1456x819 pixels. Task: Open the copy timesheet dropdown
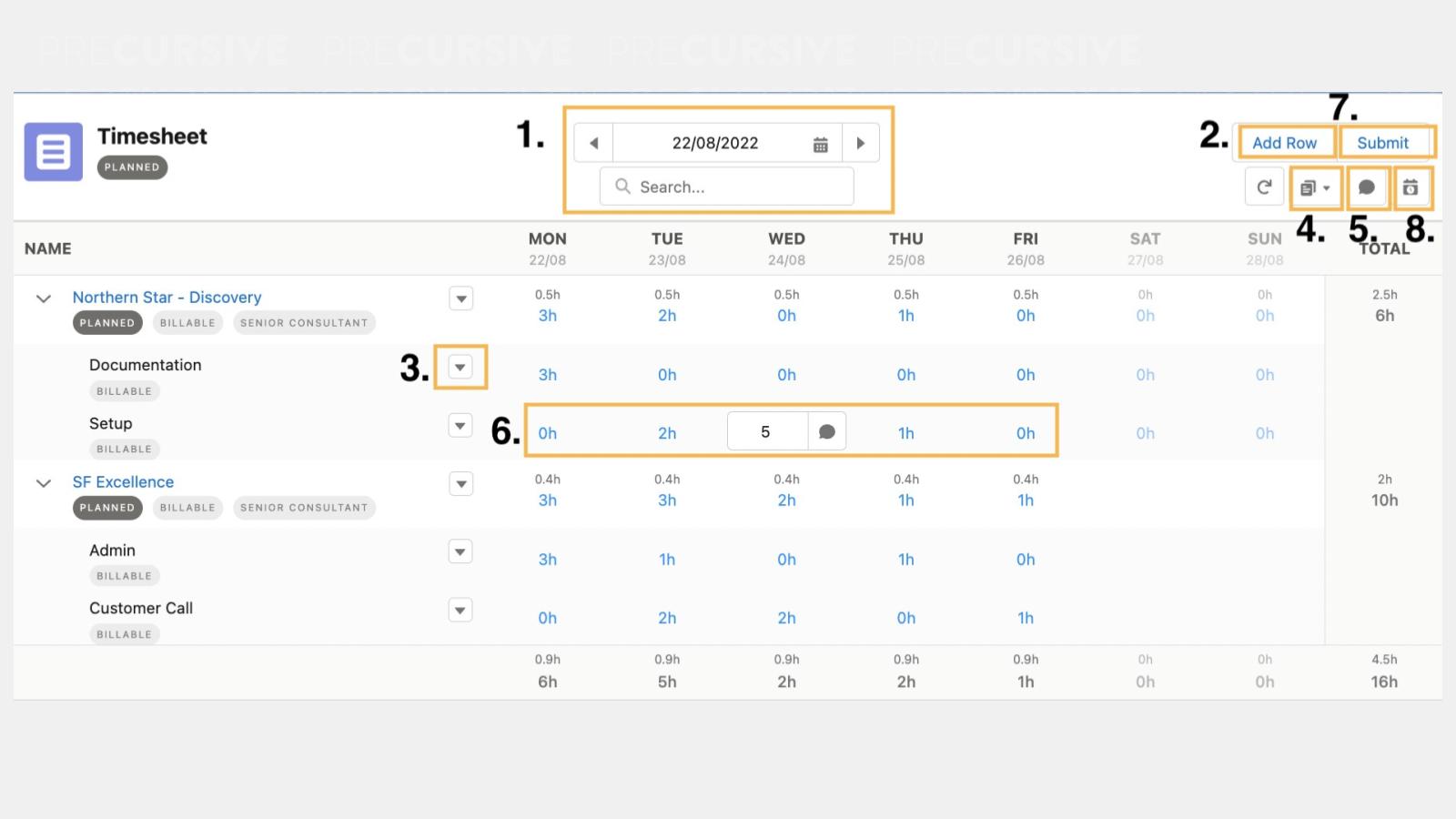pyautogui.click(x=1315, y=187)
